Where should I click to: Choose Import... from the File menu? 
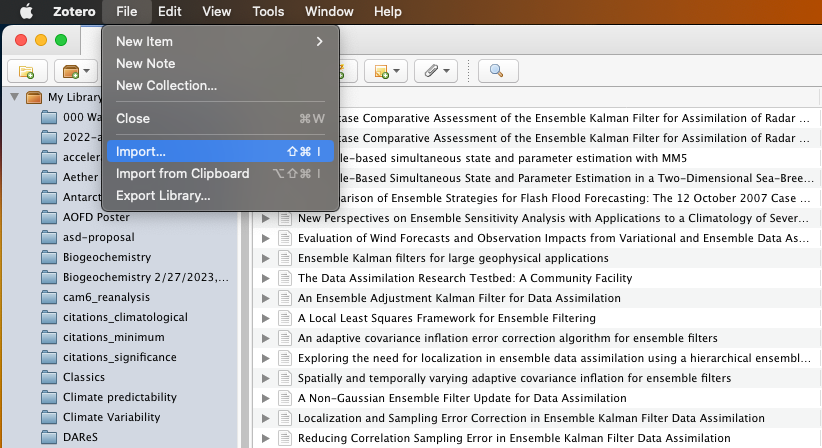(141, 151)
